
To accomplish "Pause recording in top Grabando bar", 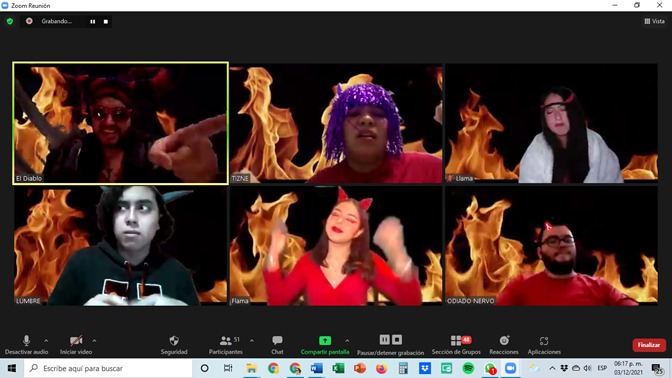I will 93,21.
